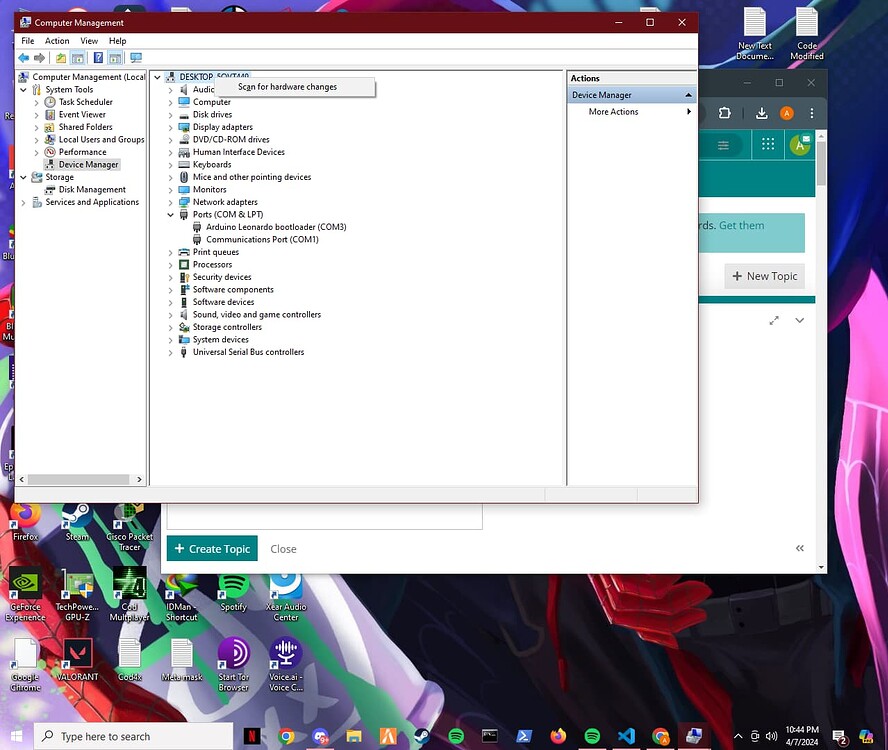This screenshot has width=888, height=750.
Task: Open the More Actions submenu
Action: pyautogui.click(x=612, y=111)
